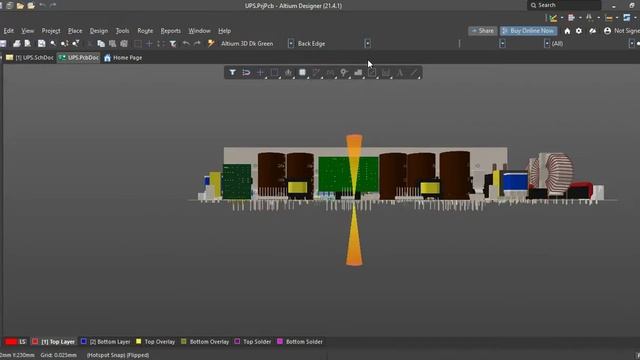Expand the alignment tools dropdown arrow at top right
Image resolution: width=640 pixels, height=360 pixels.
pyautogui.click(x=580, y=18)
